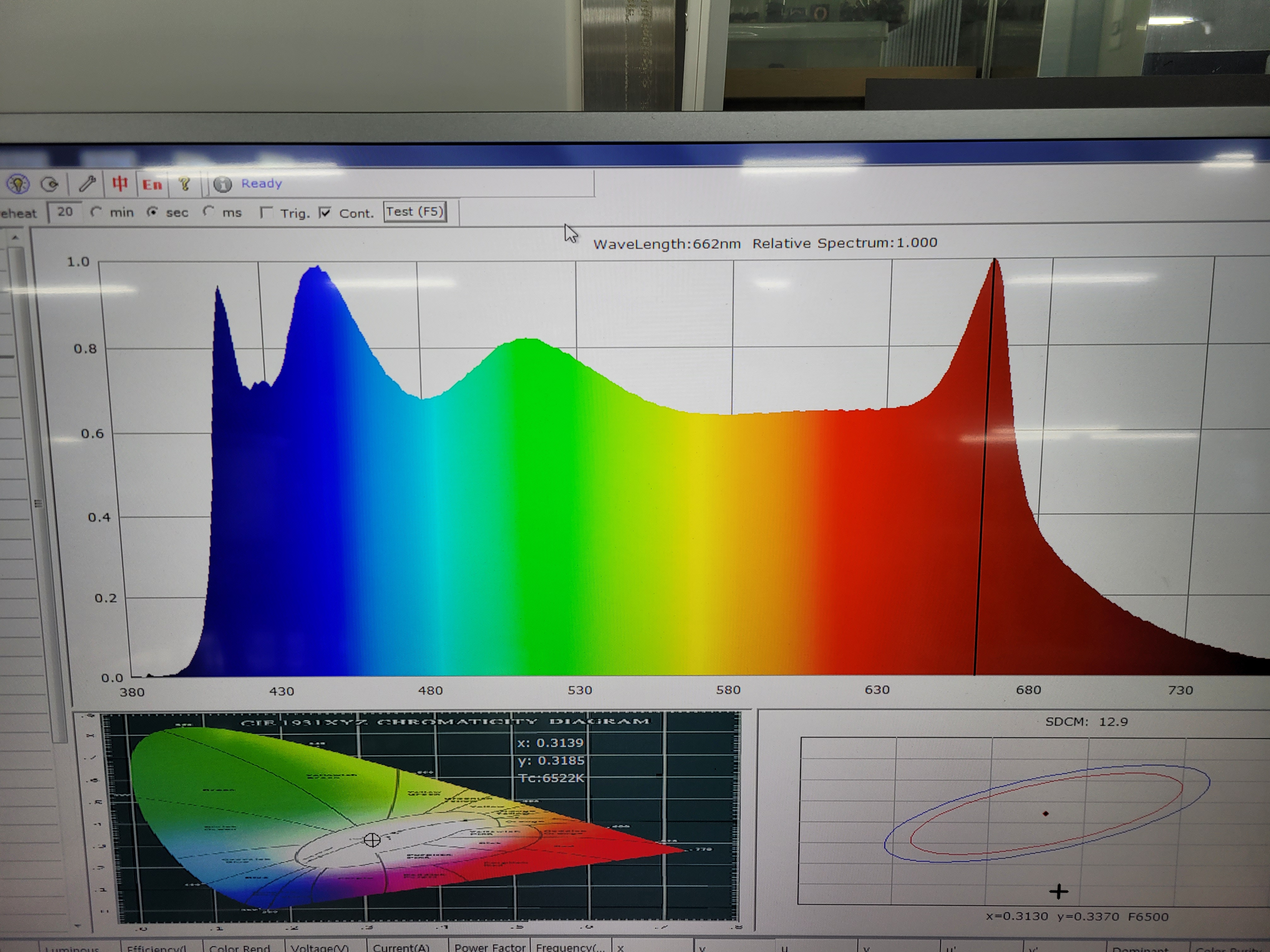The width and height of the screenshot is (1270, 952).
Task: Click the Relative Spectrum:1.000 readout
Action: point(844,243)
